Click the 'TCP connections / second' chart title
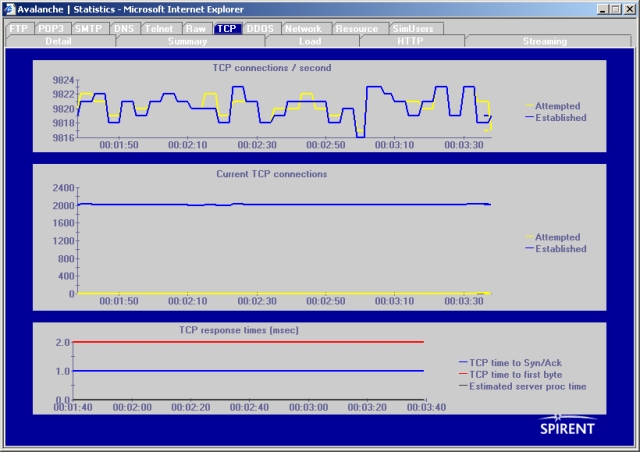The width and height of the screenshot is (640, 452). coord(272,68)
